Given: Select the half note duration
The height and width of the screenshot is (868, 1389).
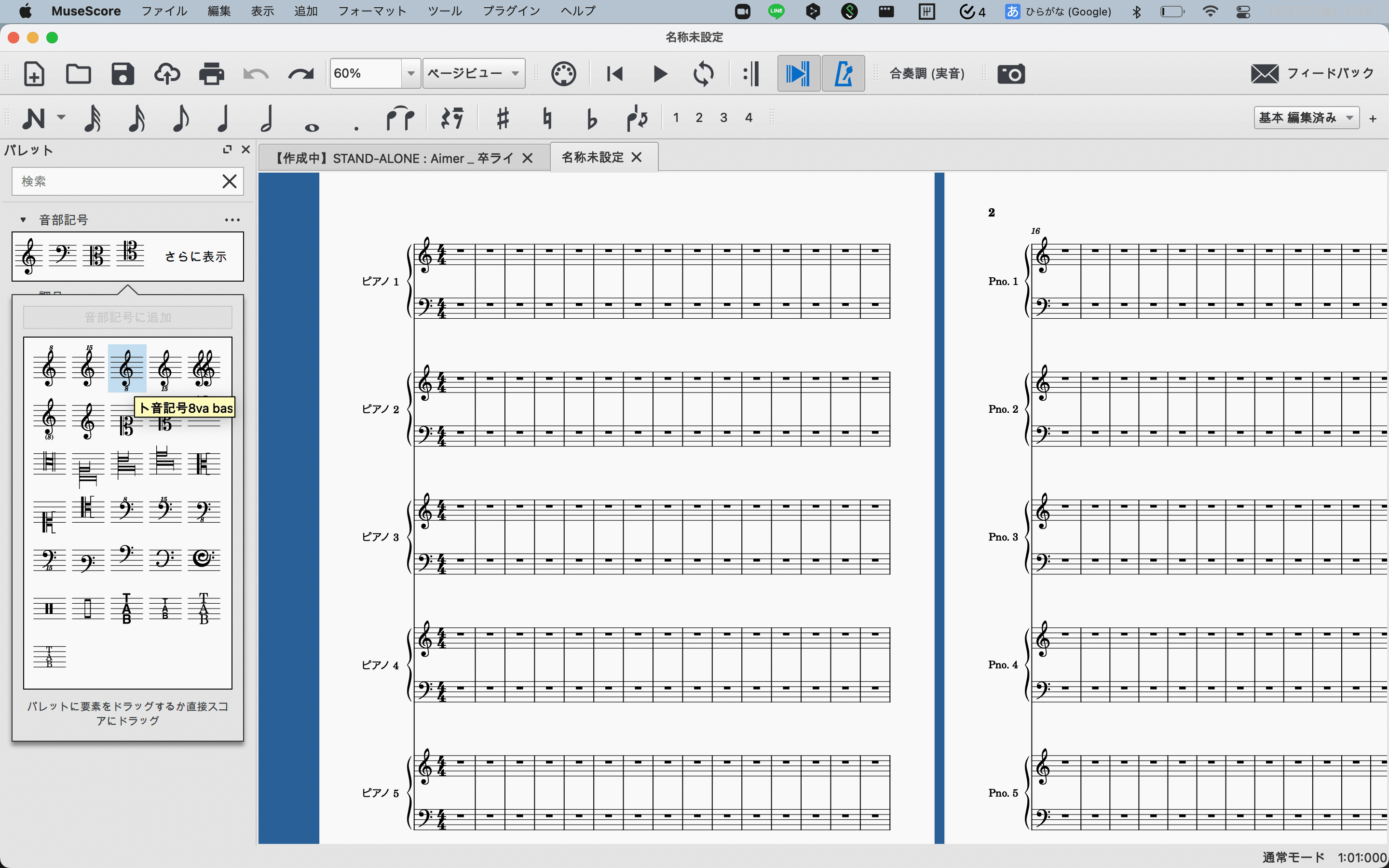Looking at the screenshot, I should click(267, 118).
